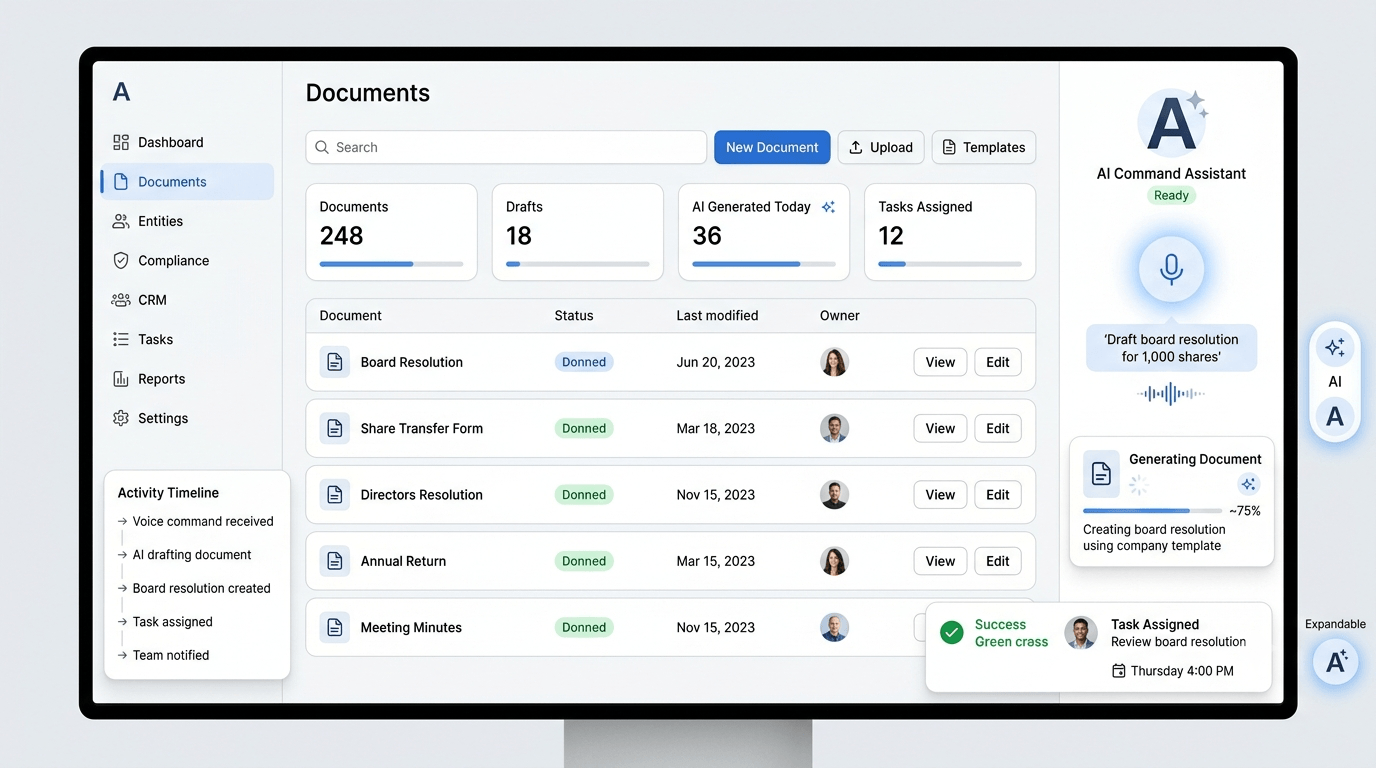Click the Share Transfer Form status badge
The height and width of the screenshot is (768, 1376).
click(584, 428)
